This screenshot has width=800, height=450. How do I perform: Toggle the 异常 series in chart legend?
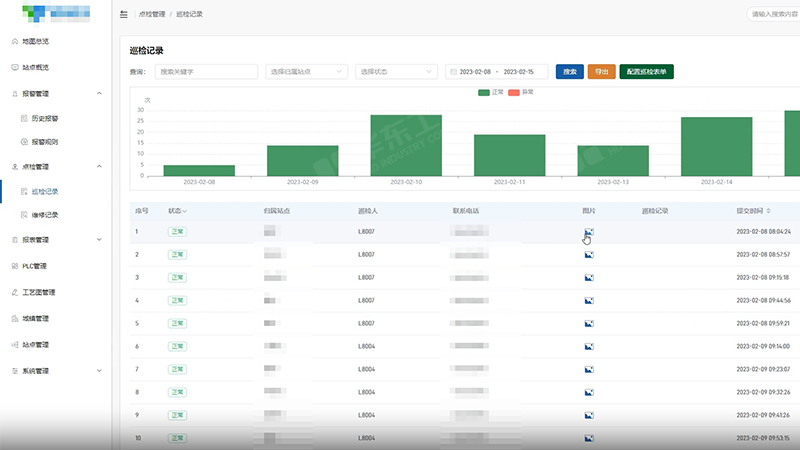point(521,92)
